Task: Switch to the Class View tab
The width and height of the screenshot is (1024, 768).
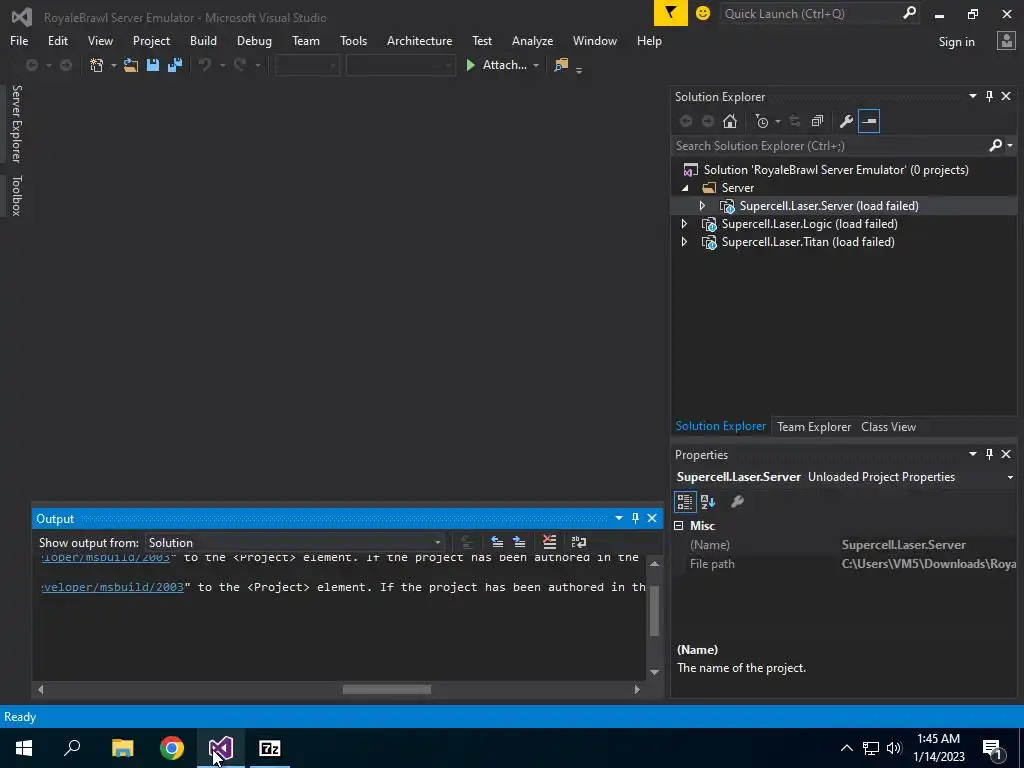Action: tap(888, 426)
